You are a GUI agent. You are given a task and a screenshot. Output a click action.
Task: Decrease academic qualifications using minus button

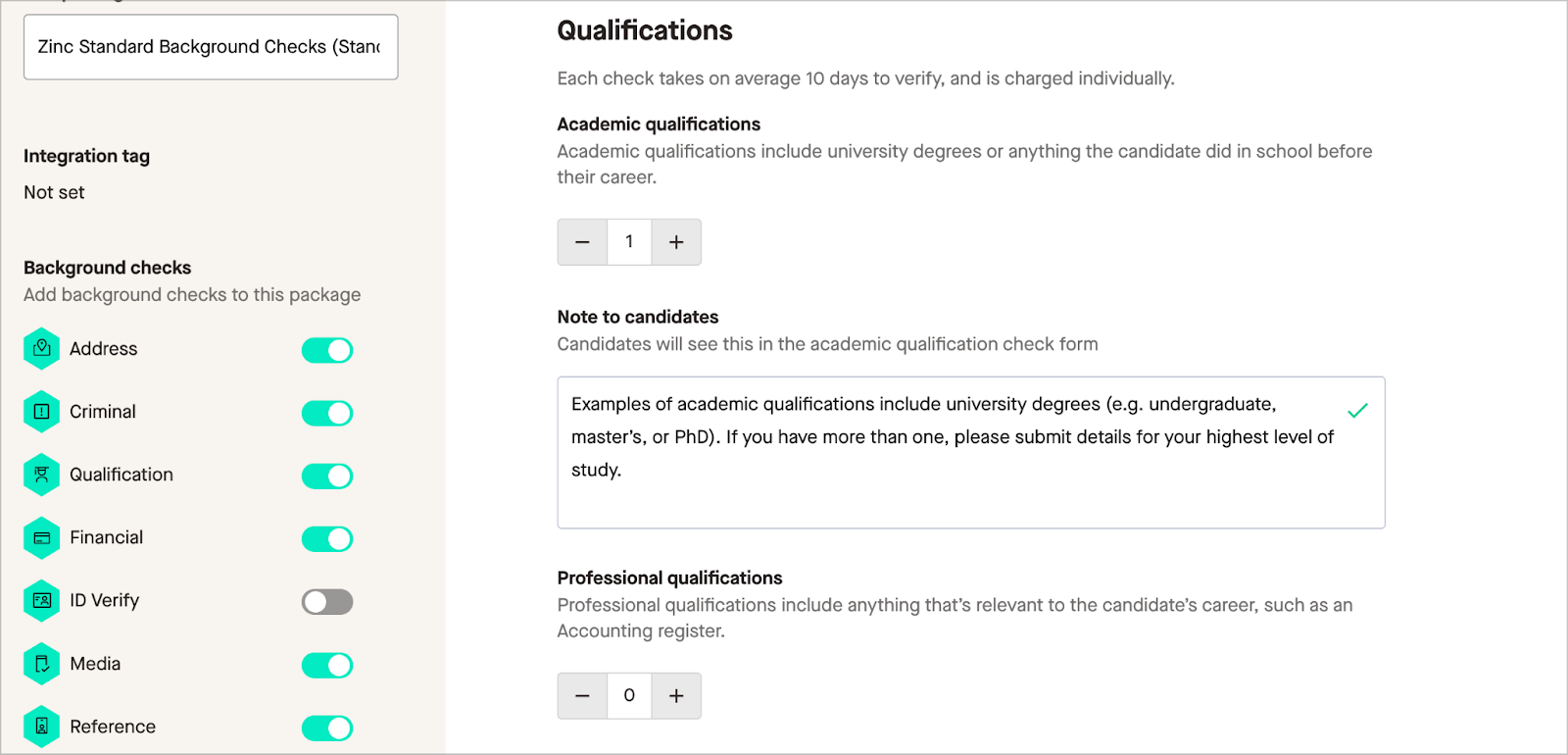582,241
